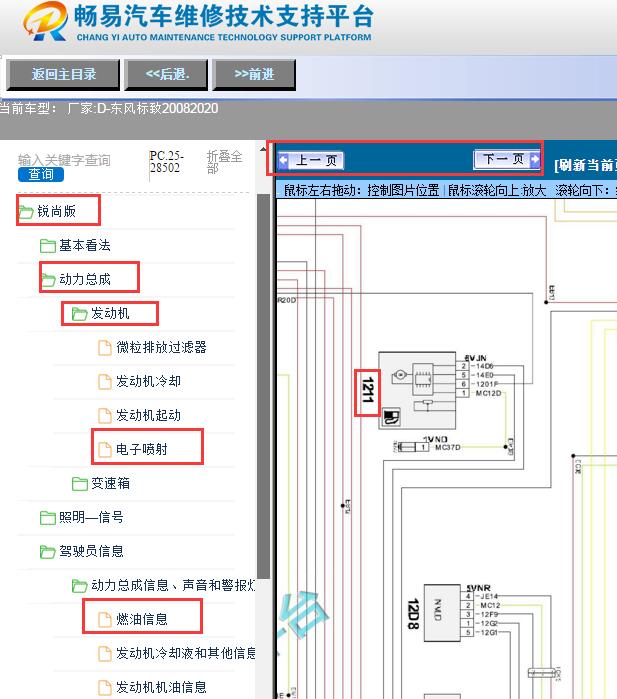Collapse the 锐尚版 folder icon
The height and width of the screenshot is (699, 617).
click(26, 212)
